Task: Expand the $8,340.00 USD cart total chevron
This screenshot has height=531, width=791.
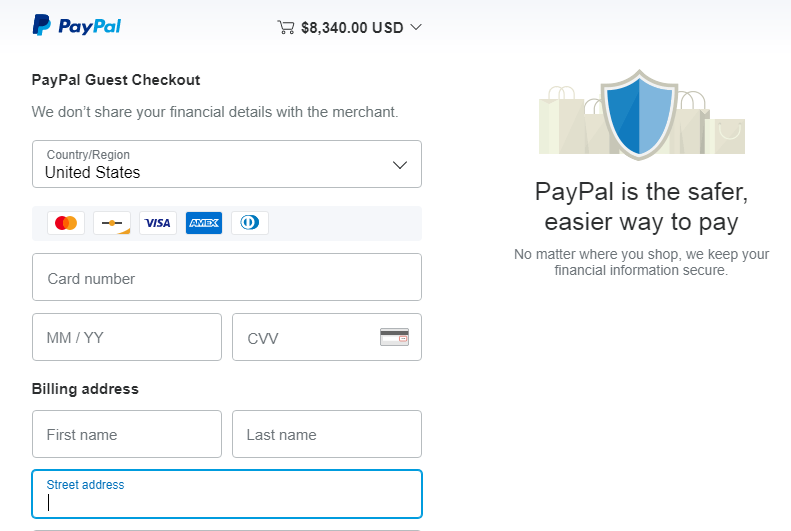Action: point(416,27)
